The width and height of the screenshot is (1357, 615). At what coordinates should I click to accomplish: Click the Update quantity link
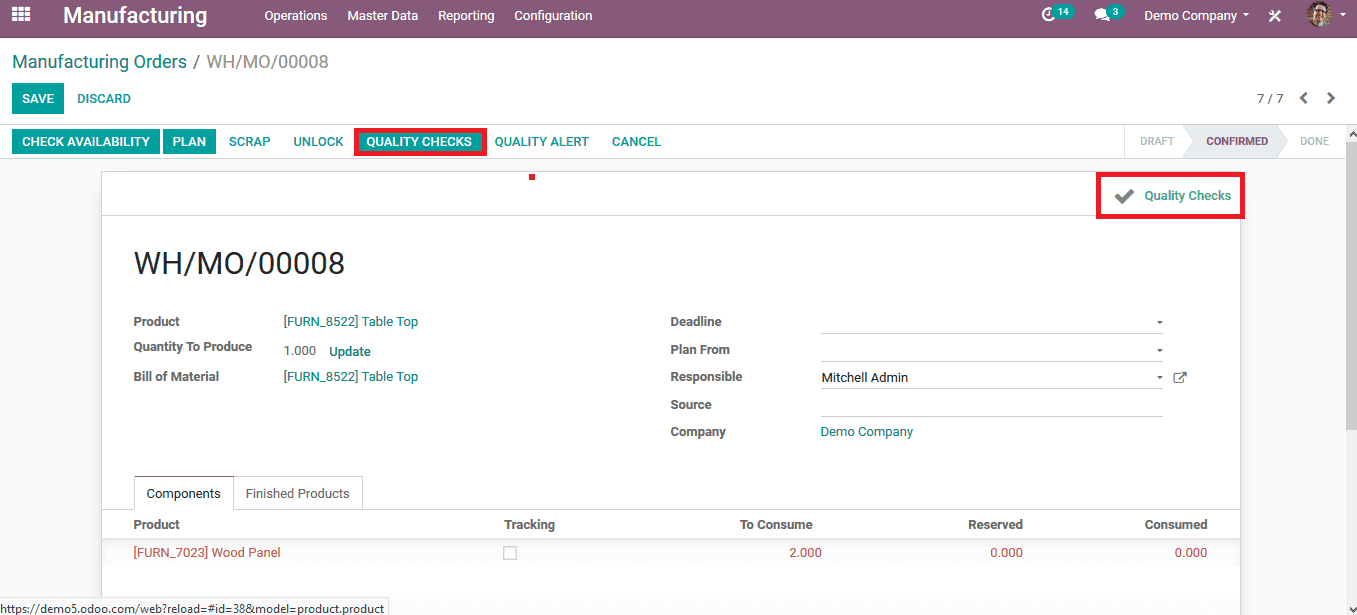350,352
